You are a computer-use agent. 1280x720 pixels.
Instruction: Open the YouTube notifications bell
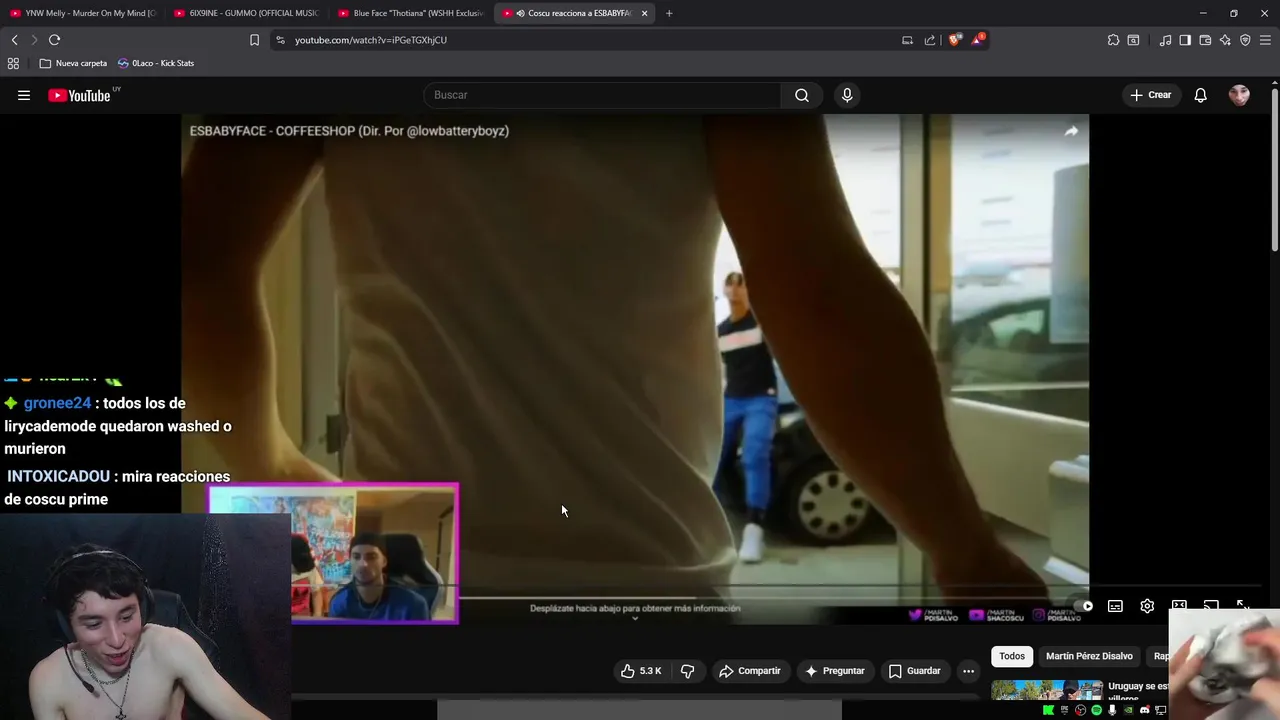(1201, 95)
